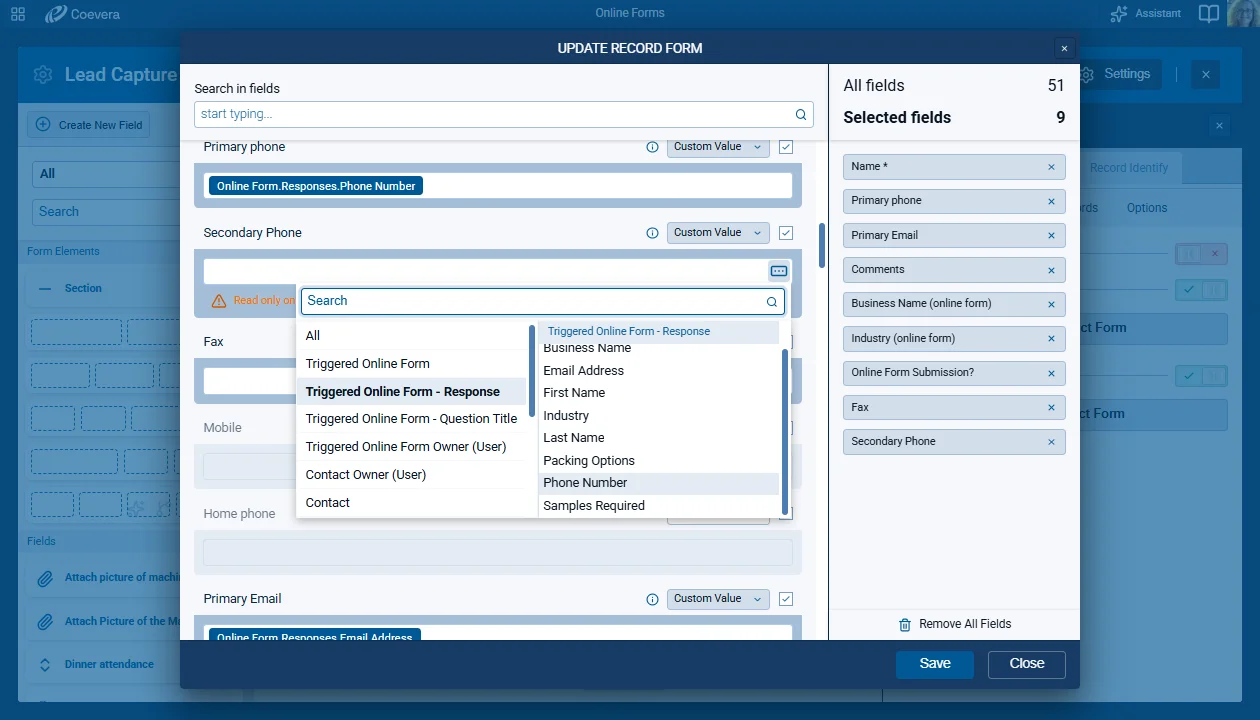Click the ellipsis button in Secondary Phone field
Viewport: 1260px width, 720px height.
pyautogui.click(x=779, y=271)
